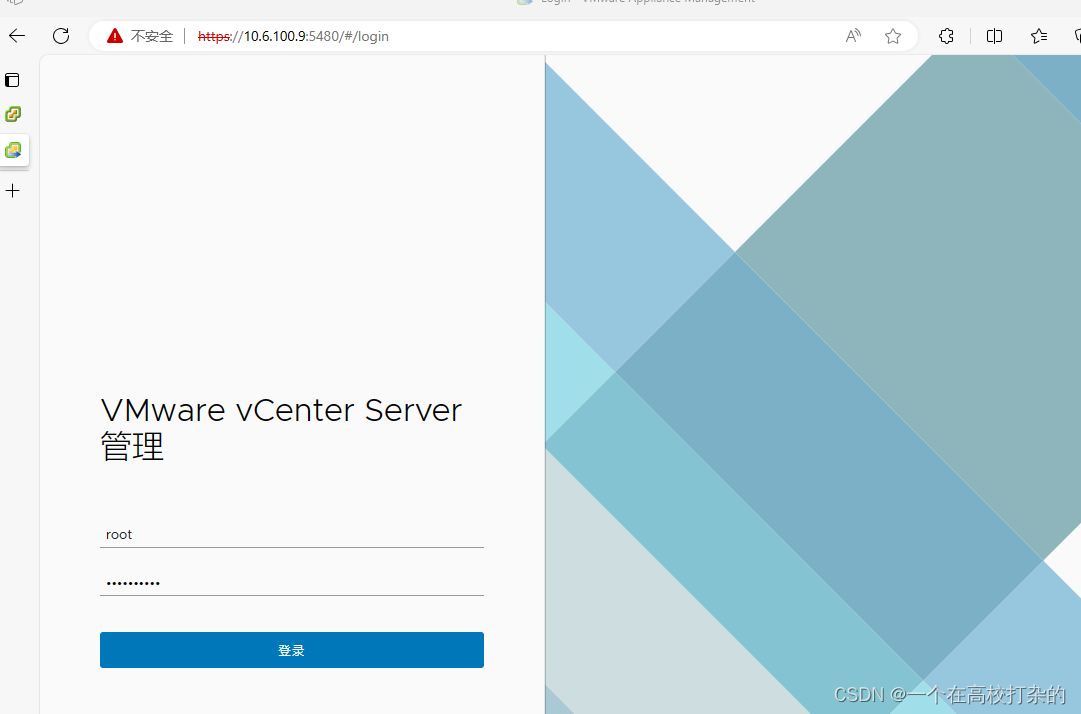Click the password field
Image resolution: width=1081 pixels, height=714 pixels.
pos(292,582)
